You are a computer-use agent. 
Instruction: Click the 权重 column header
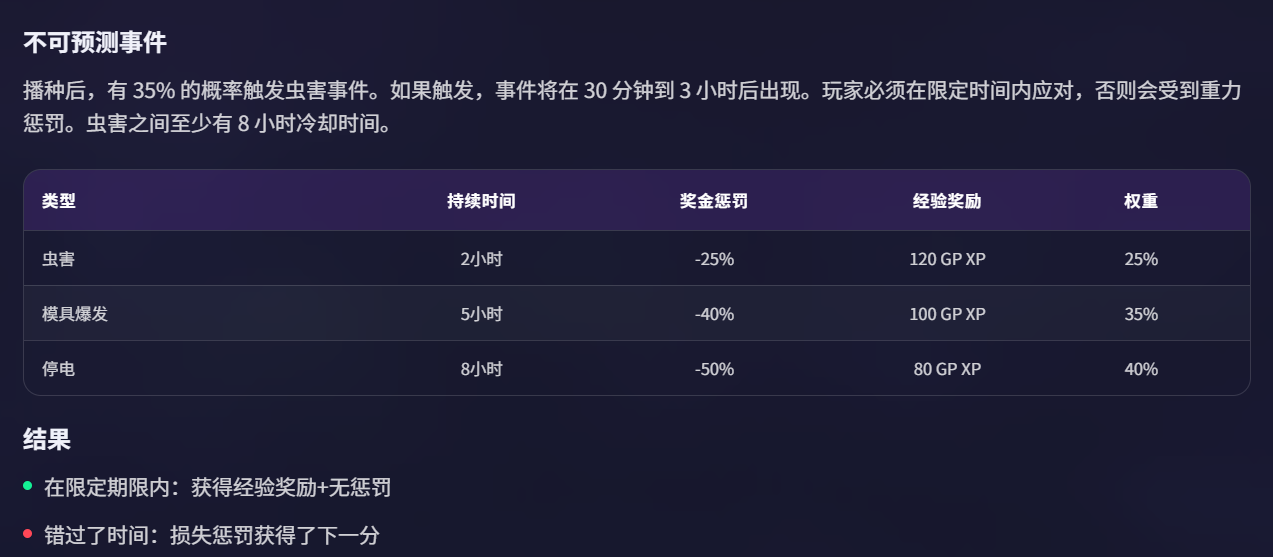1141,201
